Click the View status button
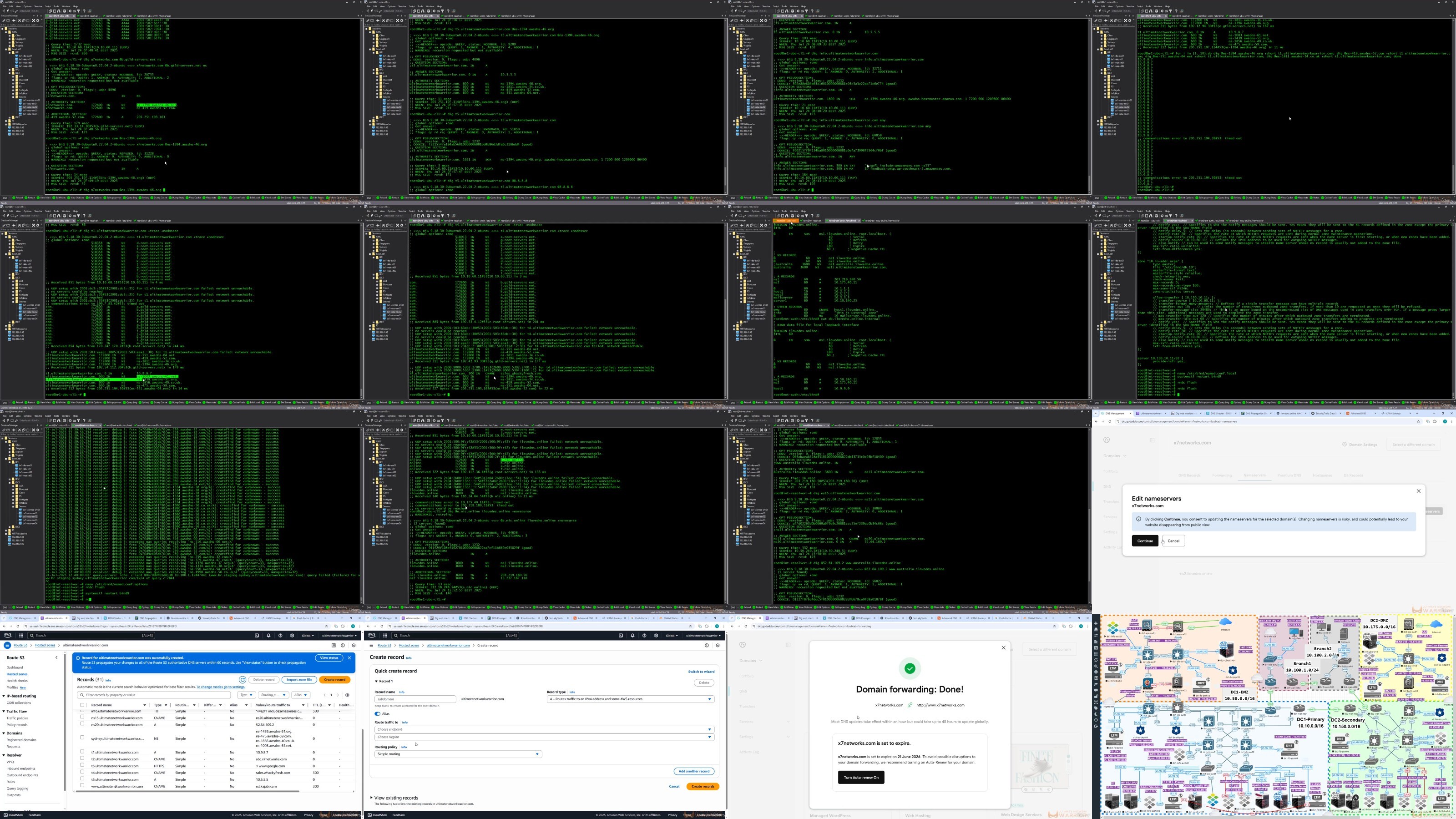 click(329, 658)
